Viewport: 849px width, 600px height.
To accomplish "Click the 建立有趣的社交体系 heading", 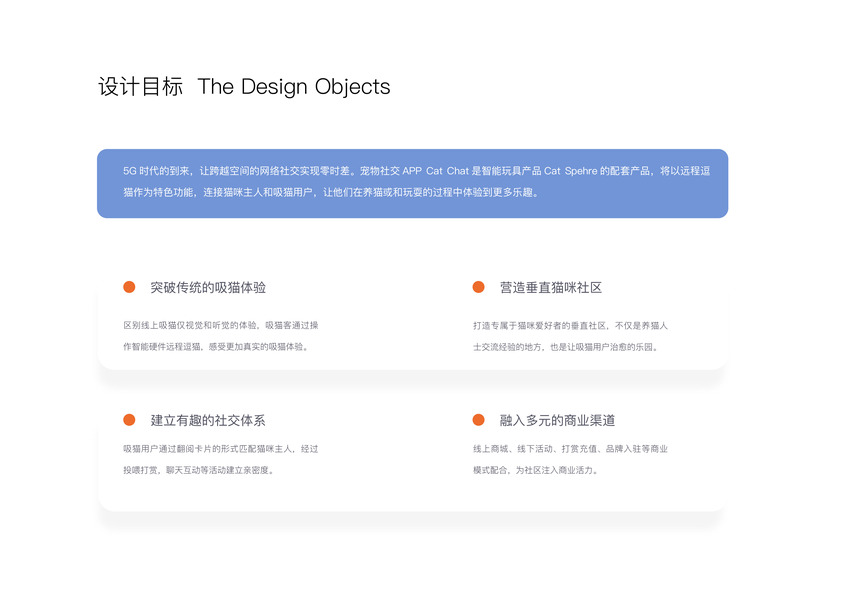I will click(208, 420).
